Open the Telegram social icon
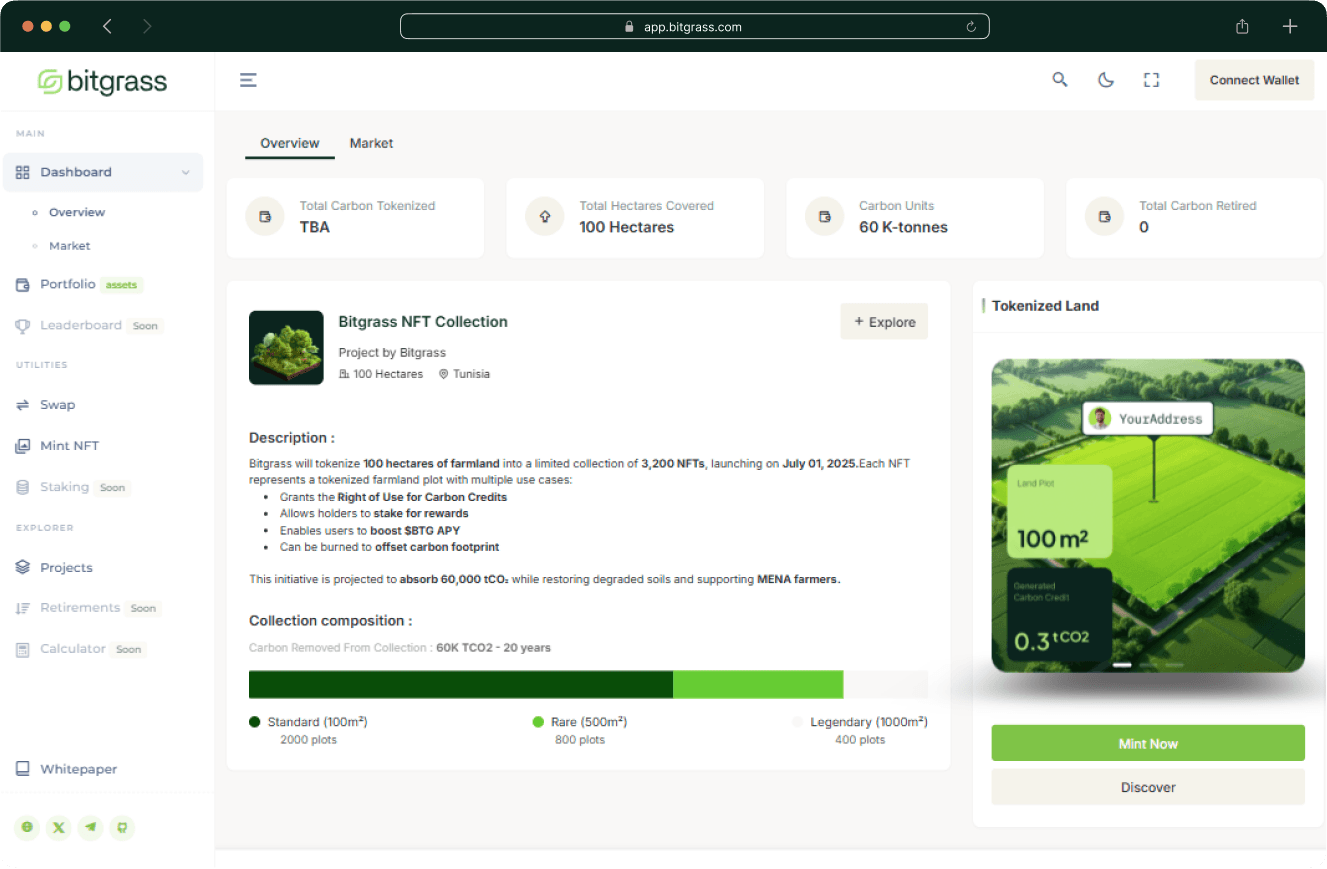Screen dimensions: 1327x869 tap(91, 827)
